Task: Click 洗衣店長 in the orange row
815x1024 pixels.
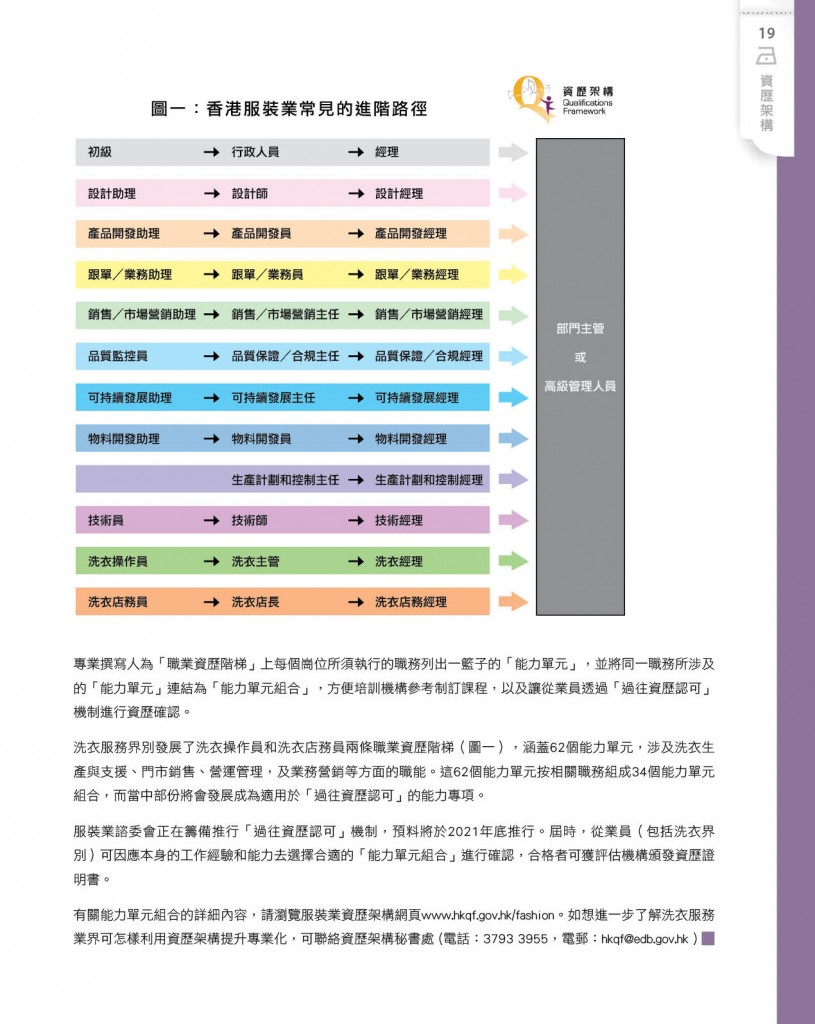Action: (x=255, y=602)
